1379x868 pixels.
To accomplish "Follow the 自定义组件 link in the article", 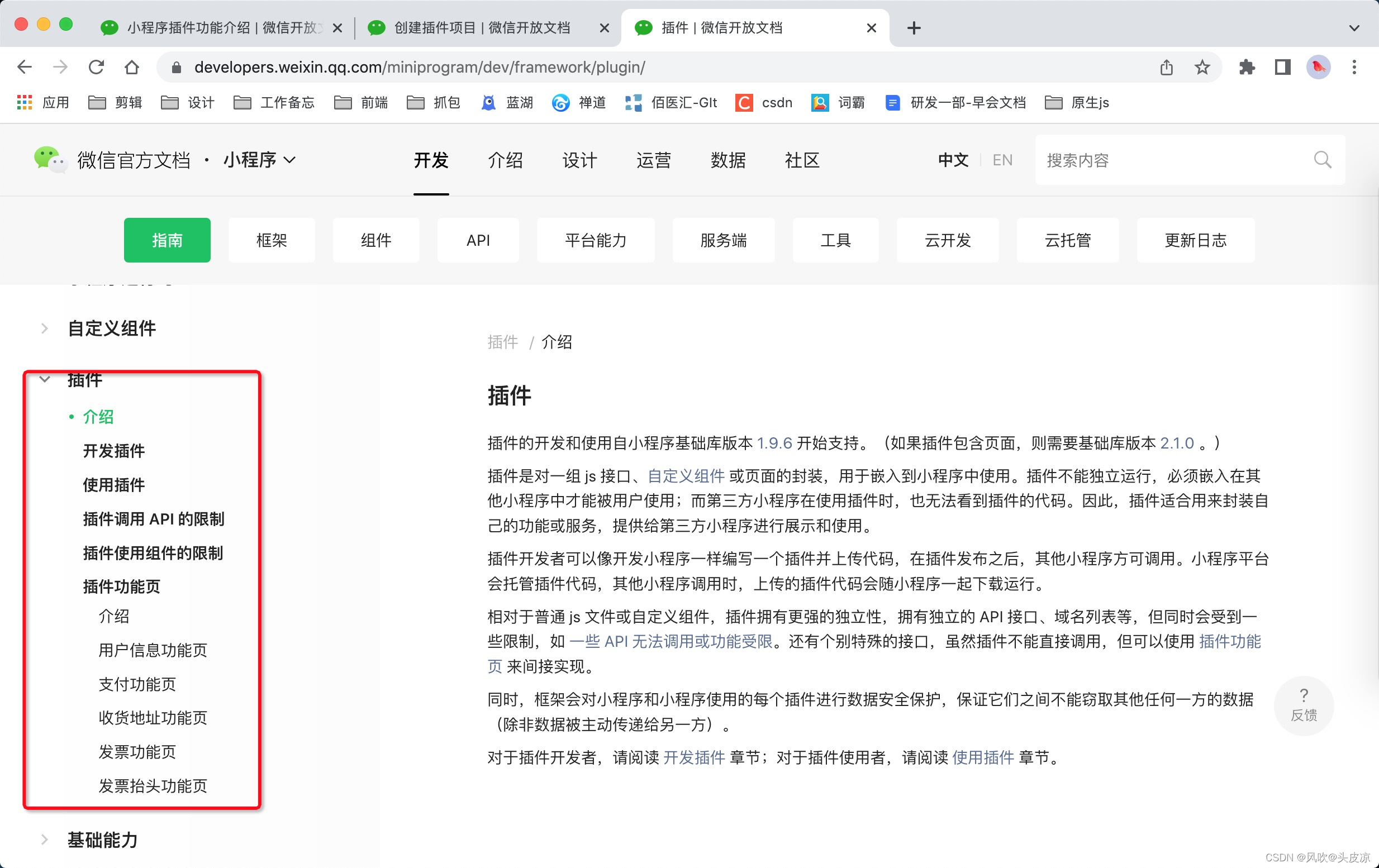I will [x=686, y=476].
